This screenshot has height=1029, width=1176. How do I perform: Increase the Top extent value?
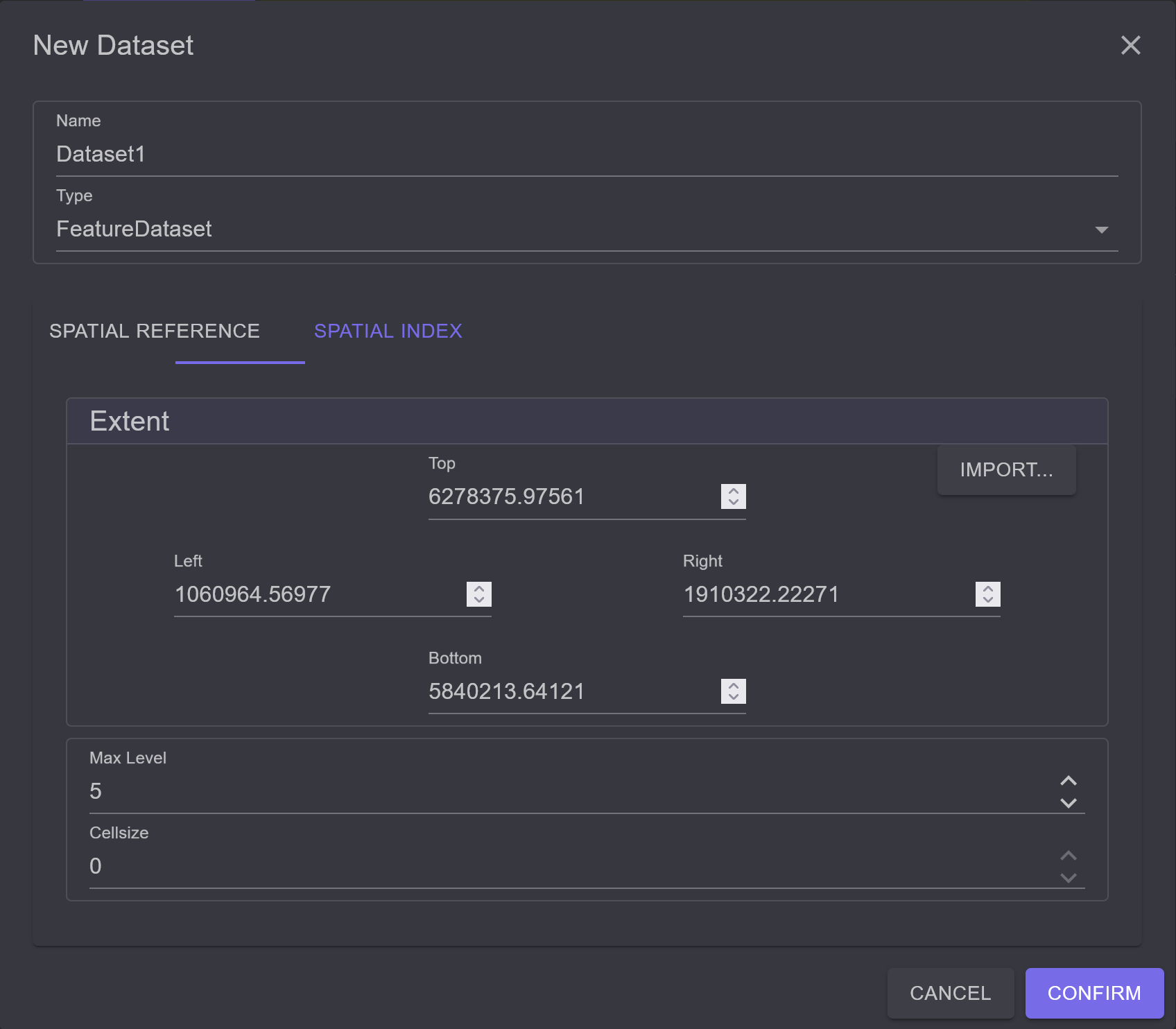[x=734, y=490]
